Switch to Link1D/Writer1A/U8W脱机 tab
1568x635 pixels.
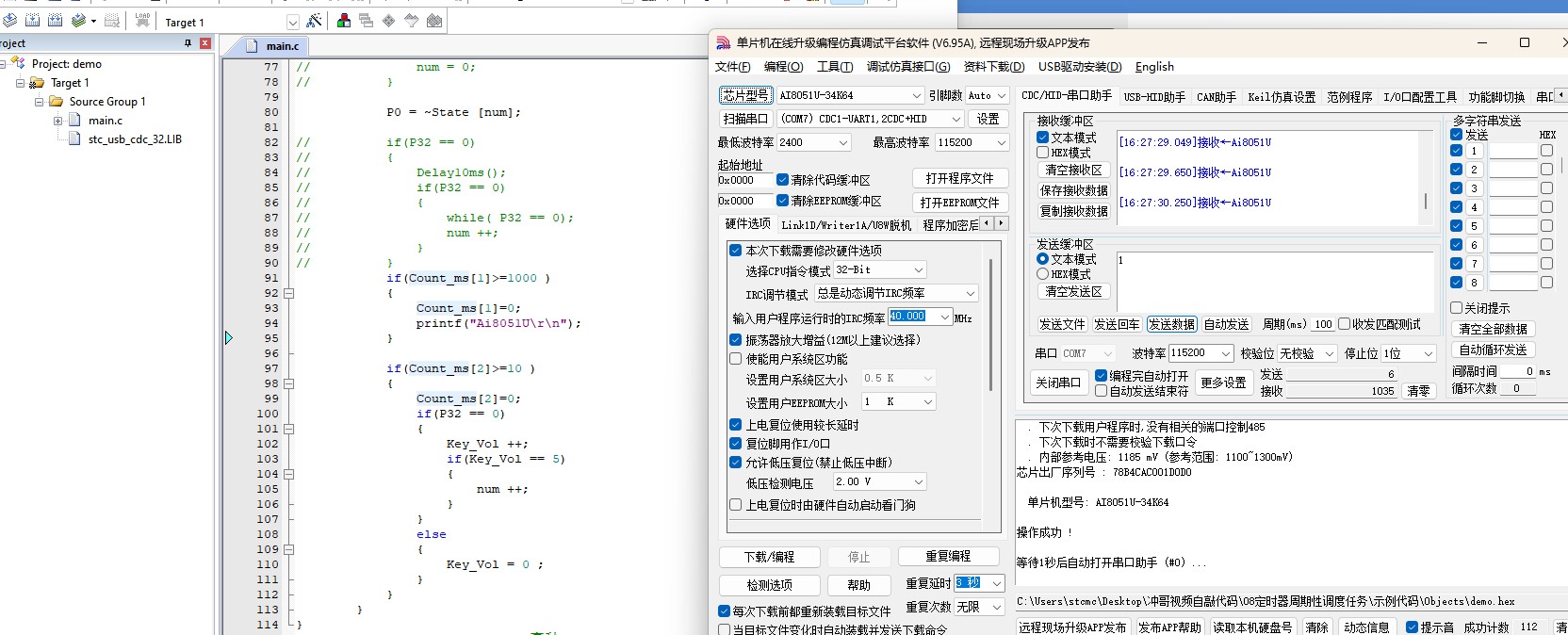coord(845,225)
